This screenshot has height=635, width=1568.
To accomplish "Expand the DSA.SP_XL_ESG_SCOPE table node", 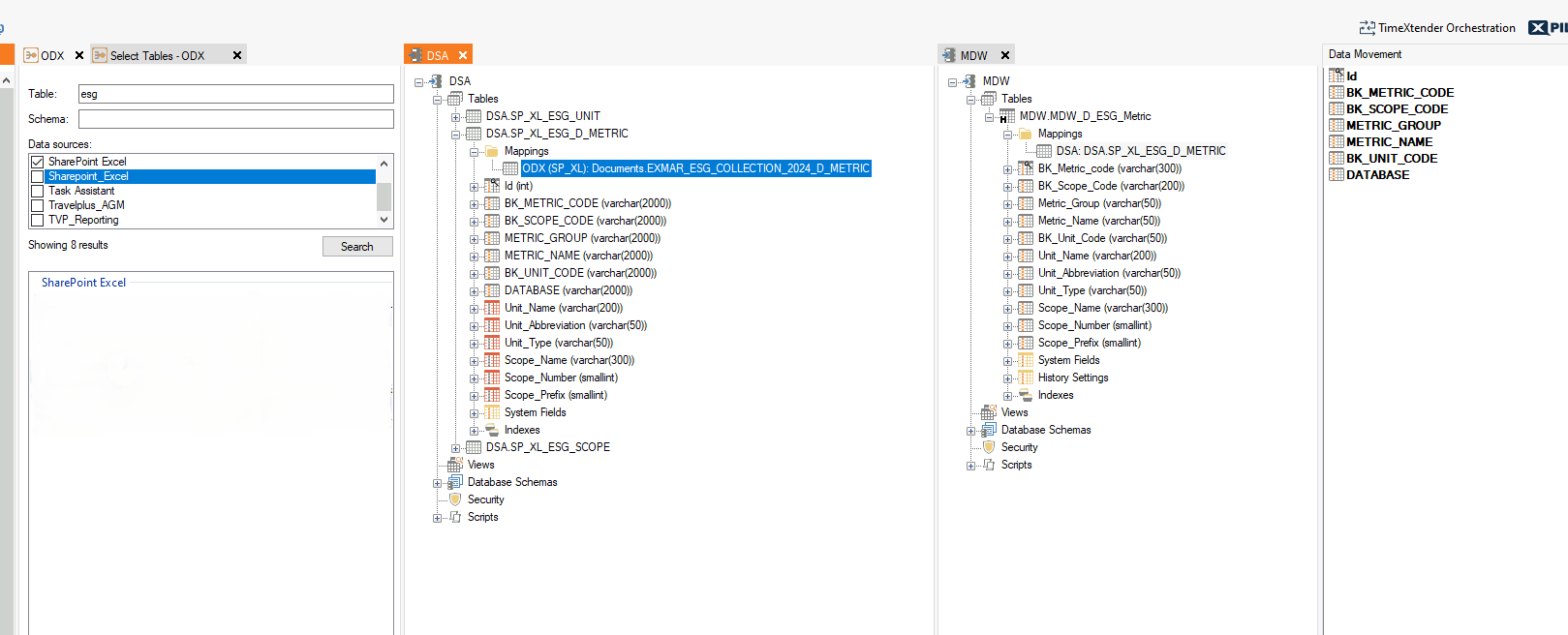I will 455,447.
